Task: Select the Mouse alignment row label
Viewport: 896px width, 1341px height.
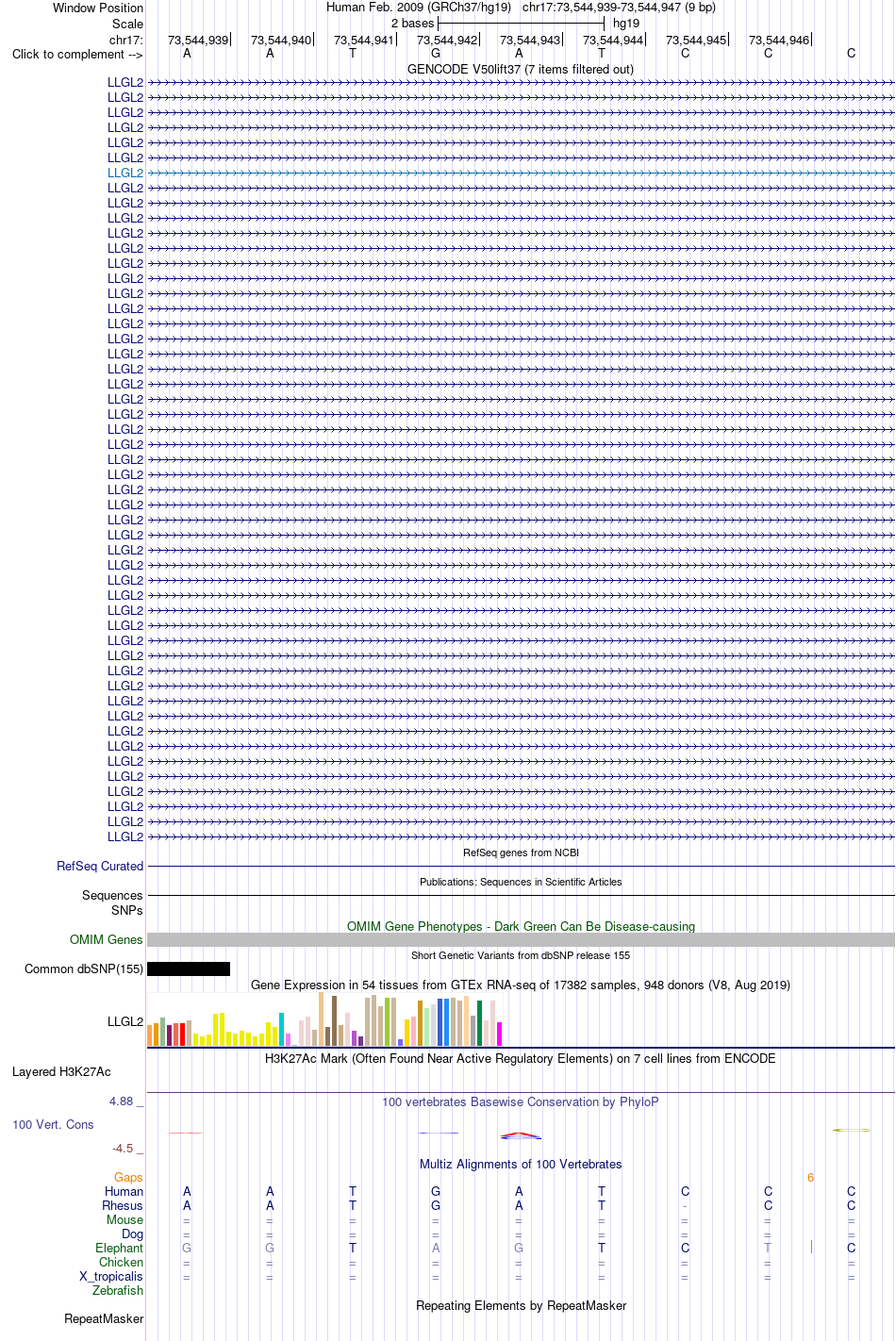Action: [x=124, y=1219]
